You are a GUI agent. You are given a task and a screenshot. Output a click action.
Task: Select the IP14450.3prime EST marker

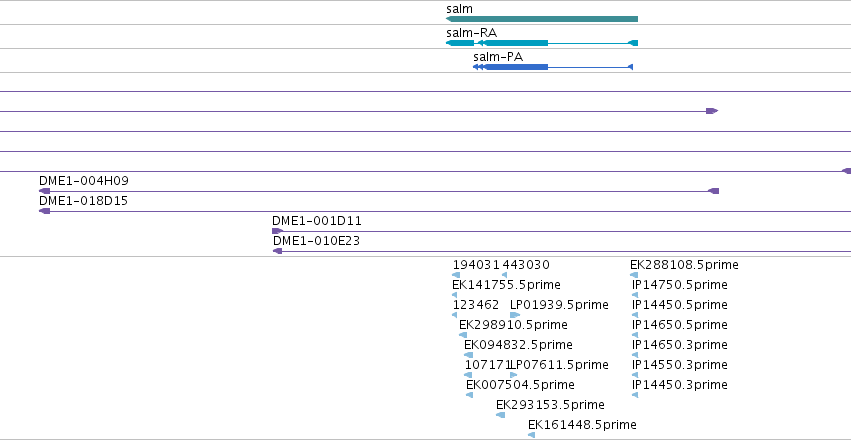tap(635, 395)
